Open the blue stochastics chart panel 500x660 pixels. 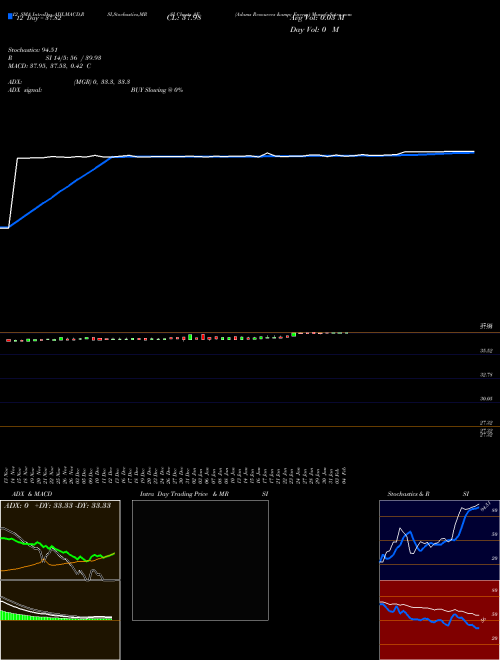[439, 540]
